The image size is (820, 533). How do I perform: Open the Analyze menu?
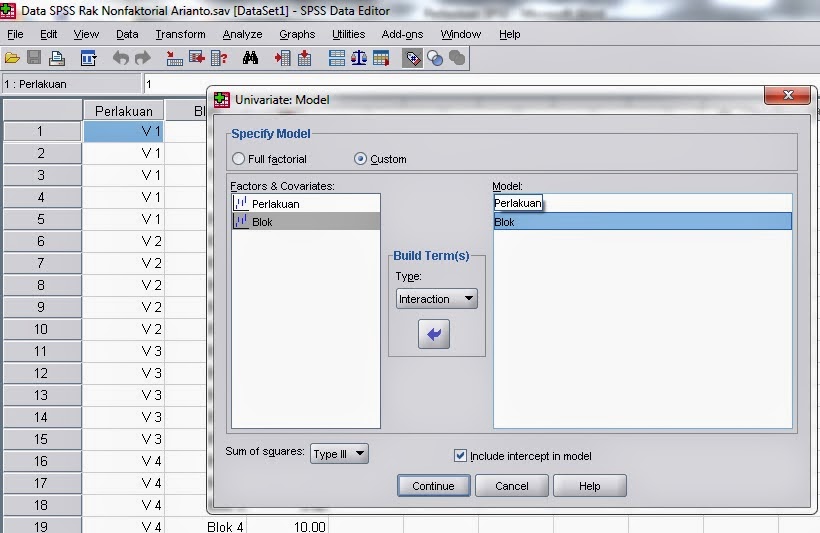(243, 34)
